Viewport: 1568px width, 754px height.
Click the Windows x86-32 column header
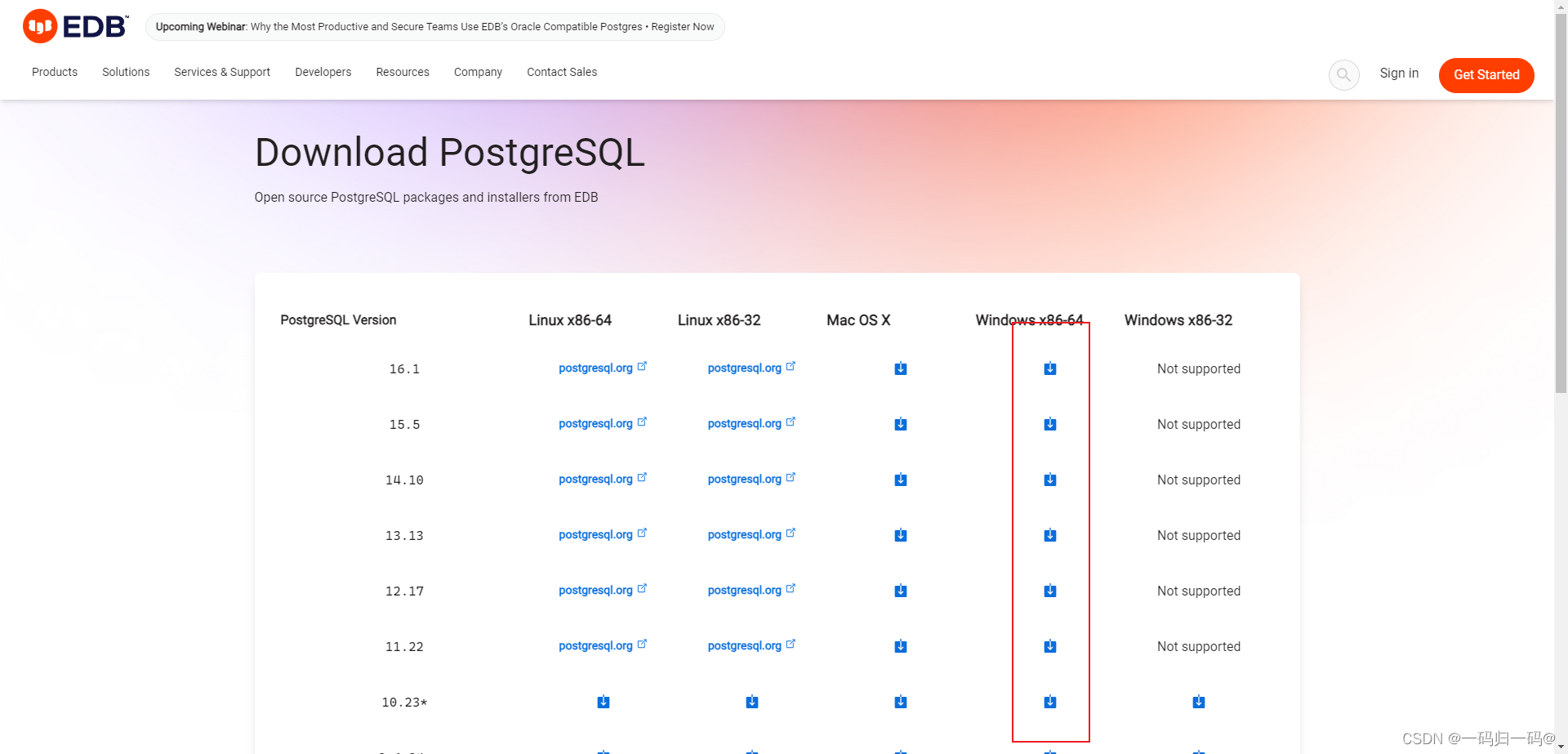point(1178,320)
